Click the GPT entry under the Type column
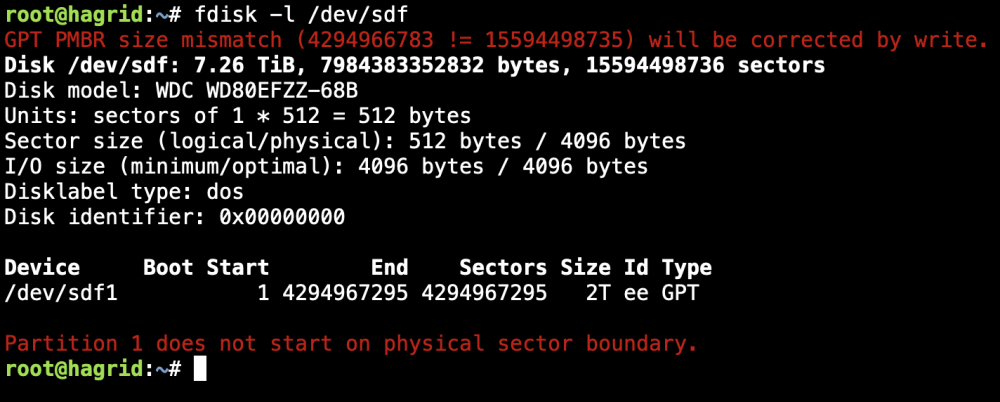The image size is (1000, 402). pos(680,293)
